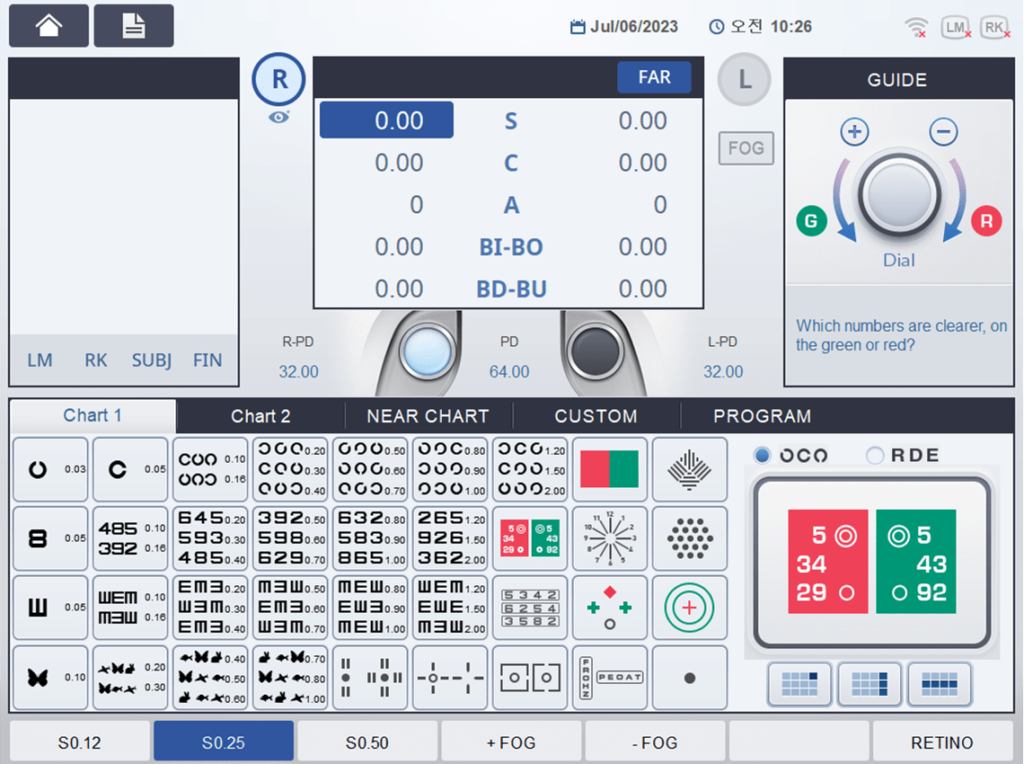Switch to the Chart 2 tab
This screenshot has width=1024, height=764.
pos(260,416)
